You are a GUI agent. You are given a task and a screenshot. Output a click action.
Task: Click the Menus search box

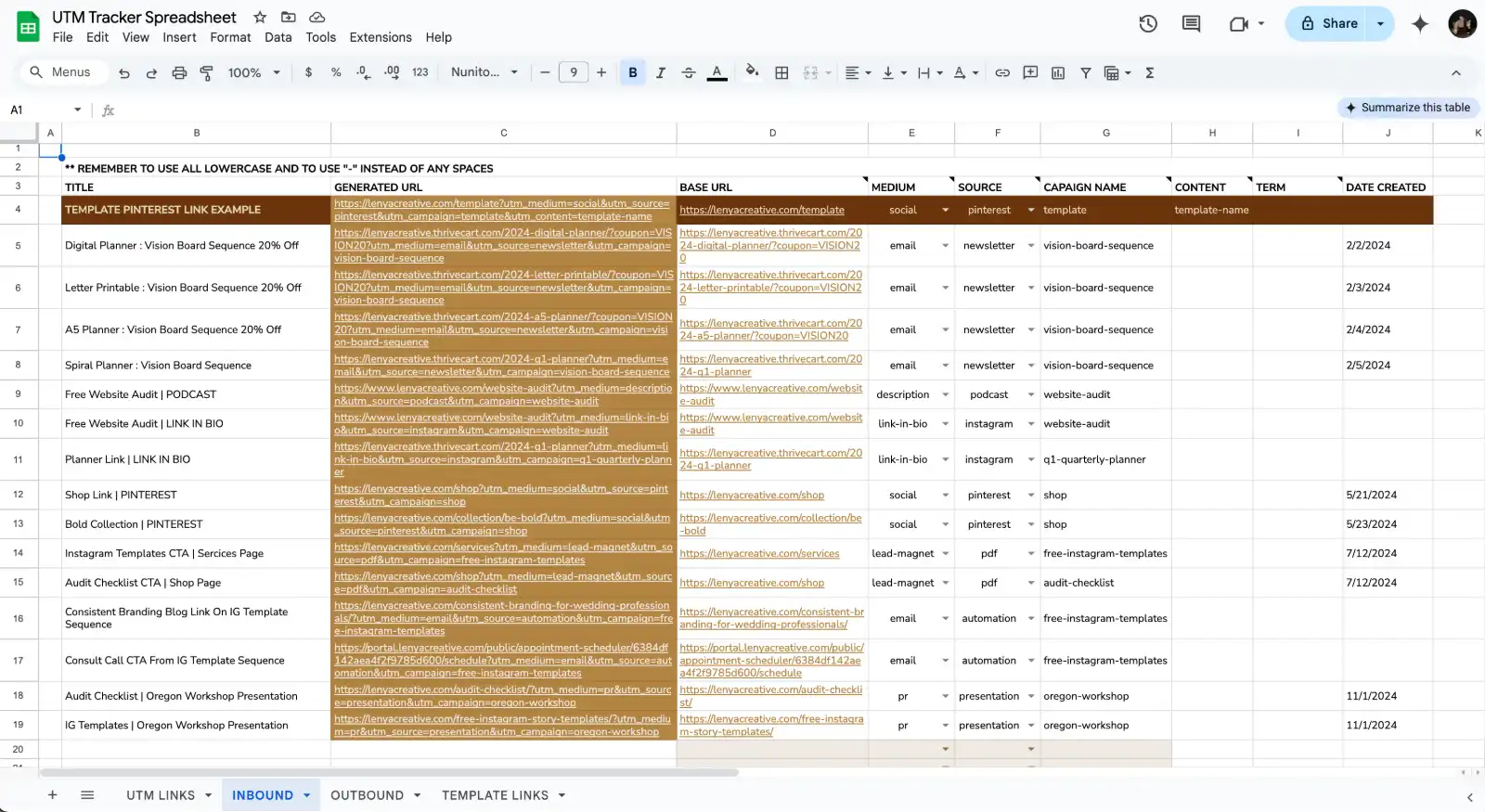(63, 72)
